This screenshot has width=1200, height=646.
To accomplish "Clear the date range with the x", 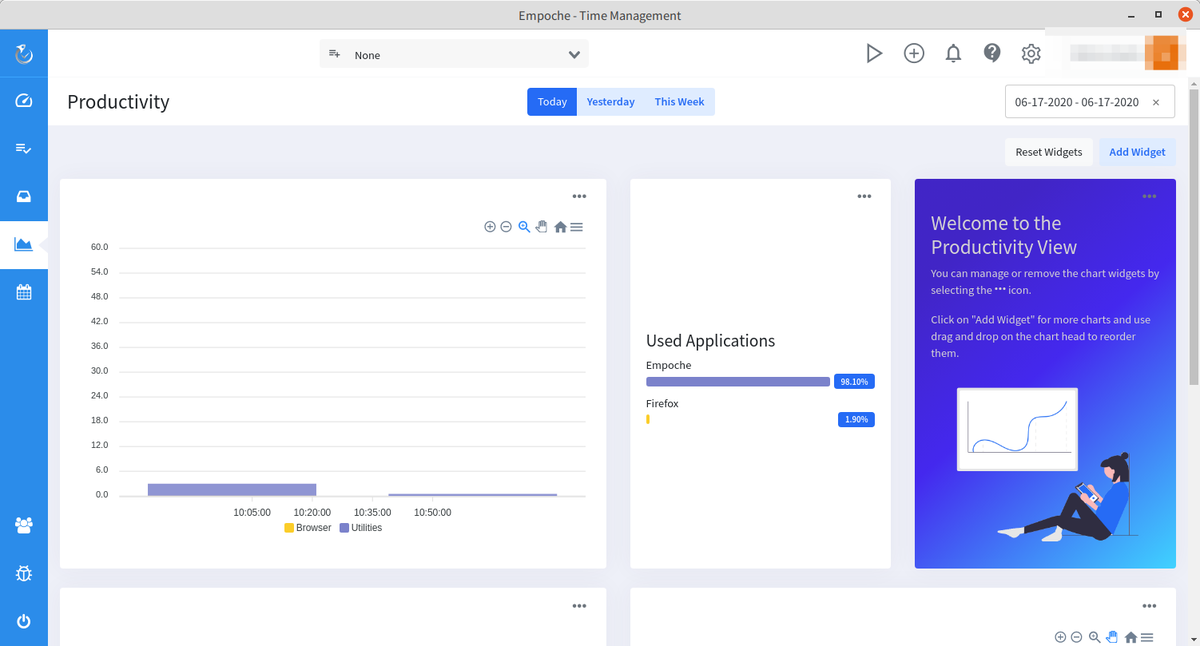I will coord(1156,102).
